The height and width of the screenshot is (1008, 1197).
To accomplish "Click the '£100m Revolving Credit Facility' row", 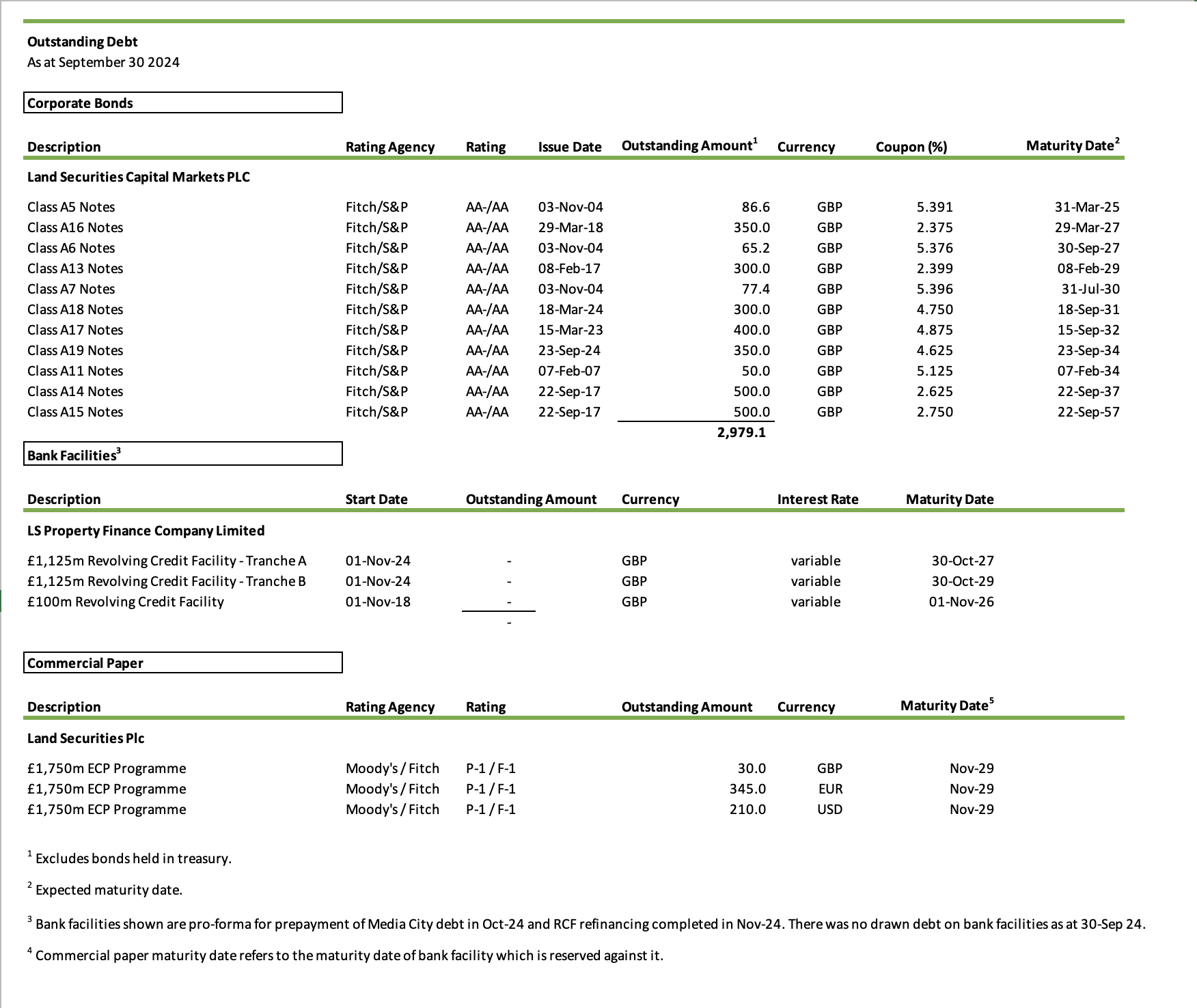I will coord(126,602).
